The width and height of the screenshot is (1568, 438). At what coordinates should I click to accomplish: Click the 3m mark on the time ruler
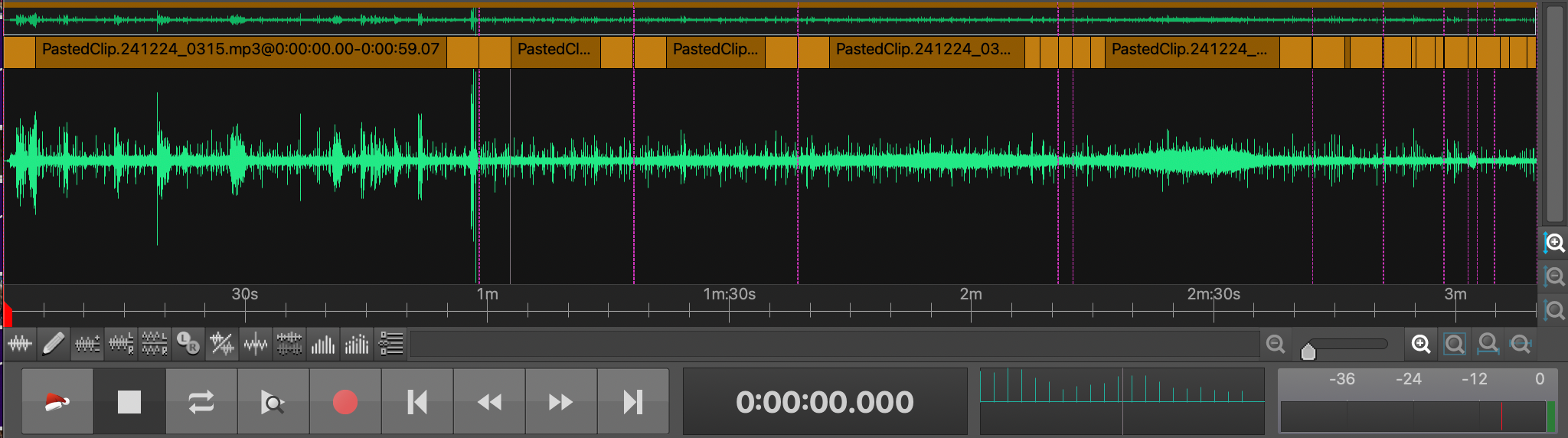click(1455, 295)
